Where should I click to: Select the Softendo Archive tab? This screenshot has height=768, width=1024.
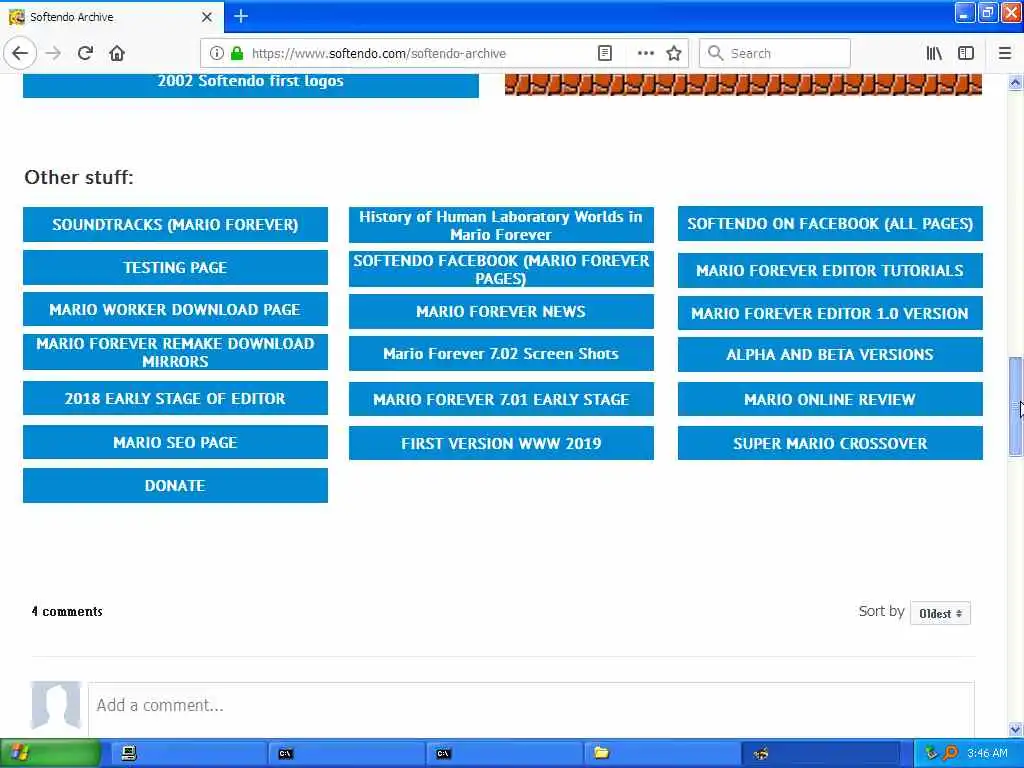tap(112, 17)
